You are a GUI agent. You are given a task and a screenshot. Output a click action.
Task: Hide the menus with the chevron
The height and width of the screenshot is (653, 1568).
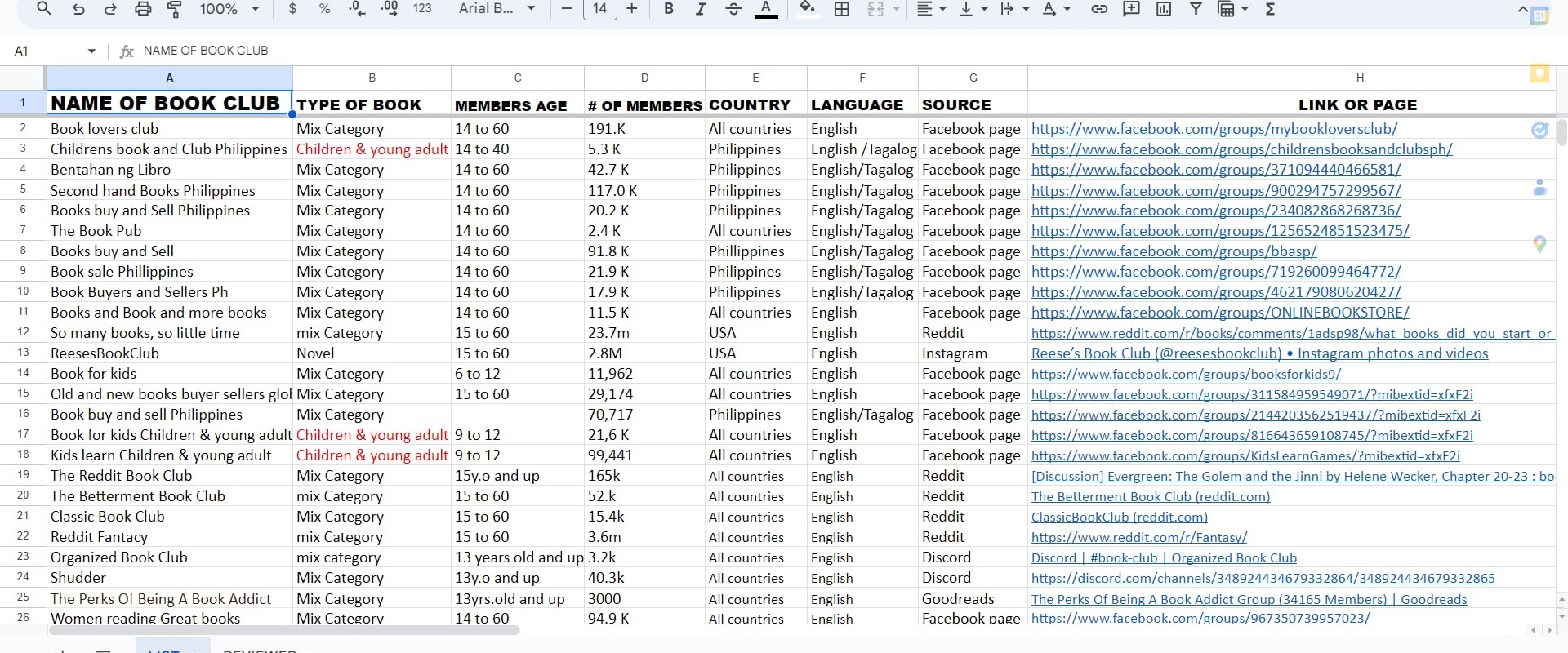(x=1522, y=9)
